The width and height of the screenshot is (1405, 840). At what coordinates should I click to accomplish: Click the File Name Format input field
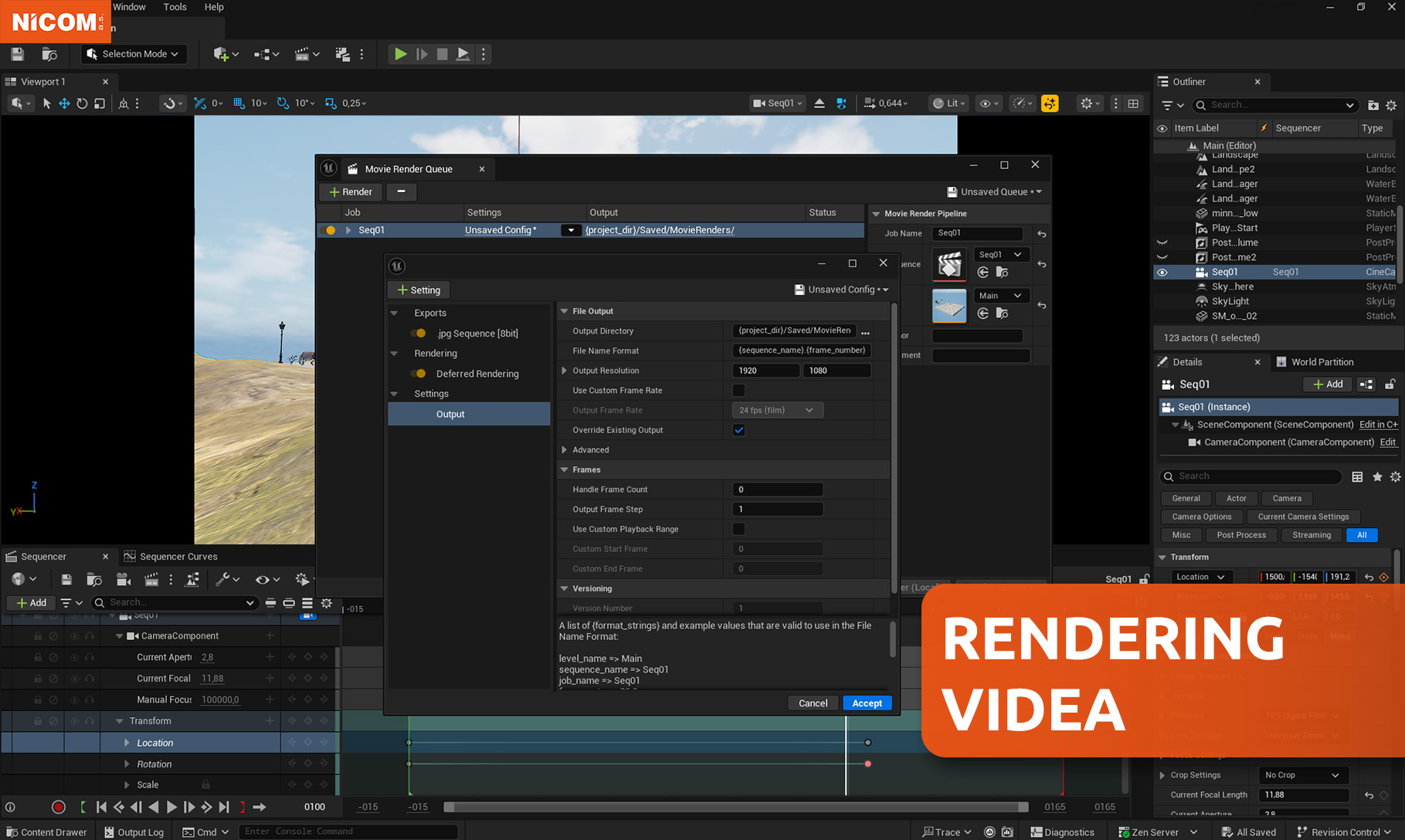click(x=801, y=351)
